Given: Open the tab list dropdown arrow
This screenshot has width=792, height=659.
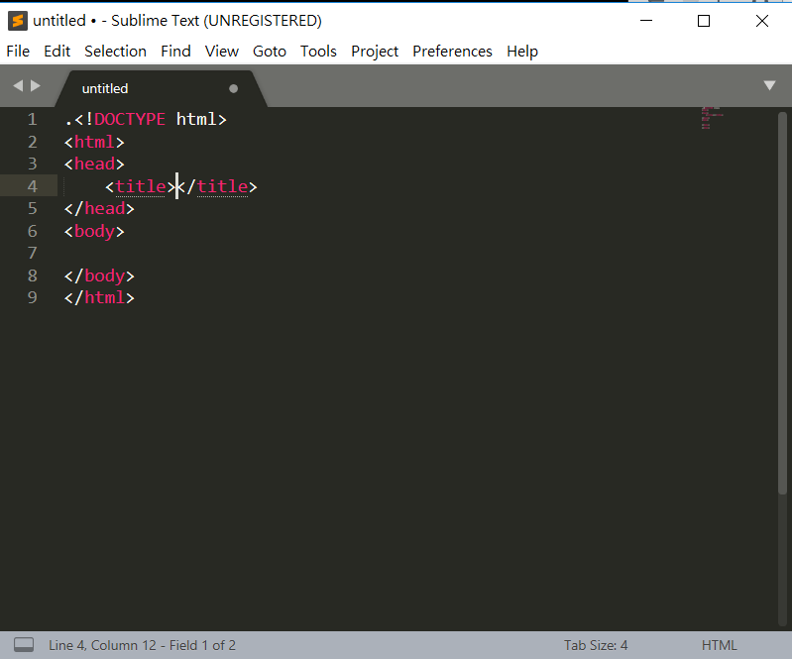Looking at the screenshot, I should point(769,85).
